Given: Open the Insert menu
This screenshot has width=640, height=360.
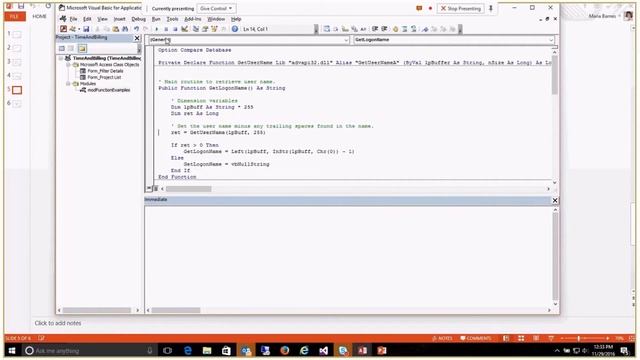Looking at the screenshot, I should point(119,19).
